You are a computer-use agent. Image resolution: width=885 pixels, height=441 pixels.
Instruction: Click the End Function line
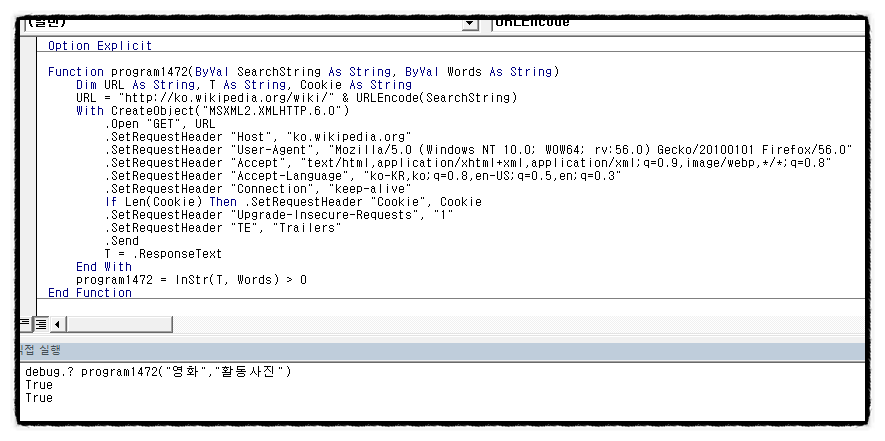pyautogui.click(x=90, y=293)
